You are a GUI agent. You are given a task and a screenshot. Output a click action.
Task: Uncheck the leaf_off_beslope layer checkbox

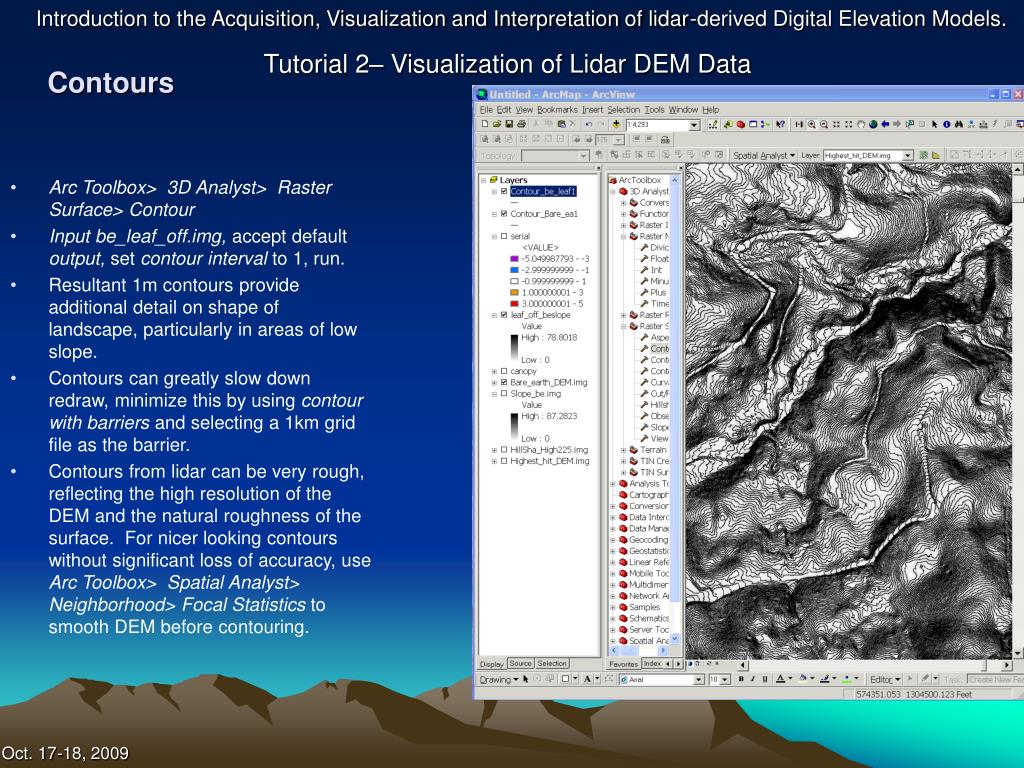504,315
